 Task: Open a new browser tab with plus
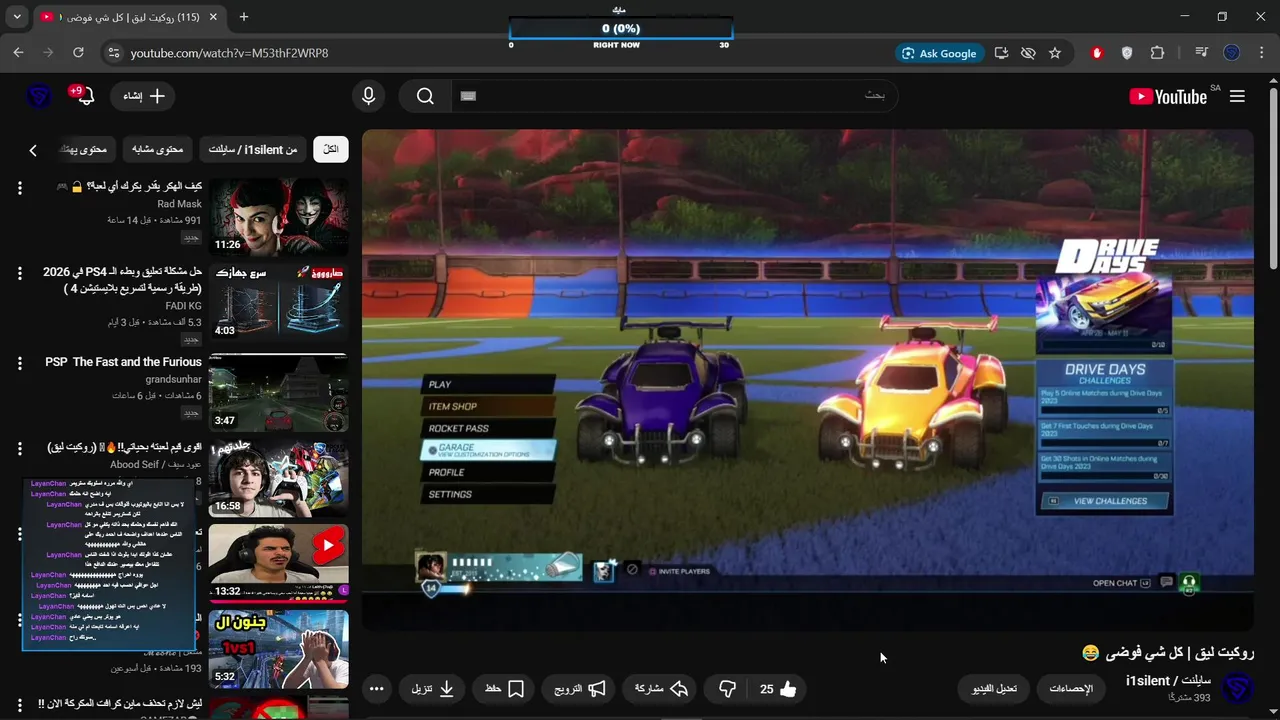[x=244, y=17]
